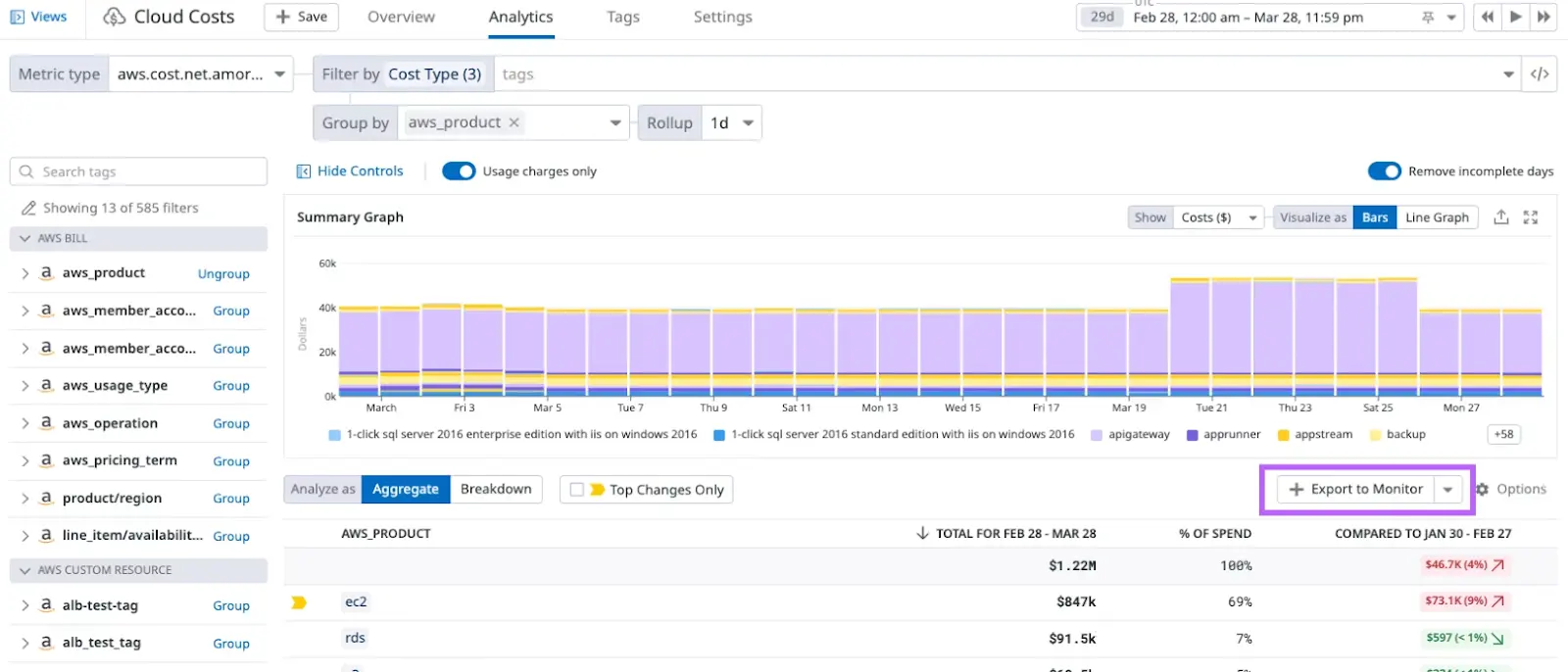Click the ec2 product row label
The width and height of the screenshot is (1568, 672).
pyautogui.click(x=356, y=601)
